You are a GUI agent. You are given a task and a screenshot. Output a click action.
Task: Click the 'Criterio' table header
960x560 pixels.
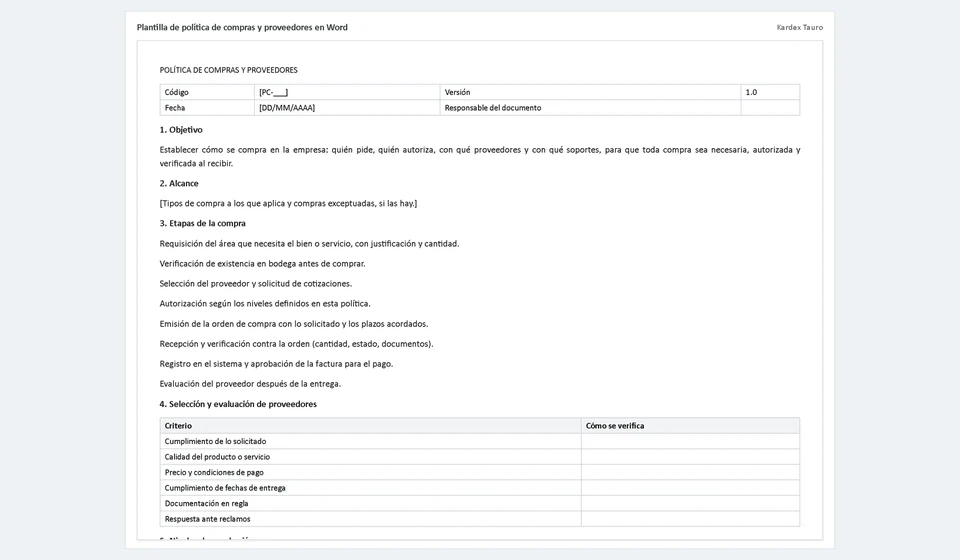click(370, 426)
